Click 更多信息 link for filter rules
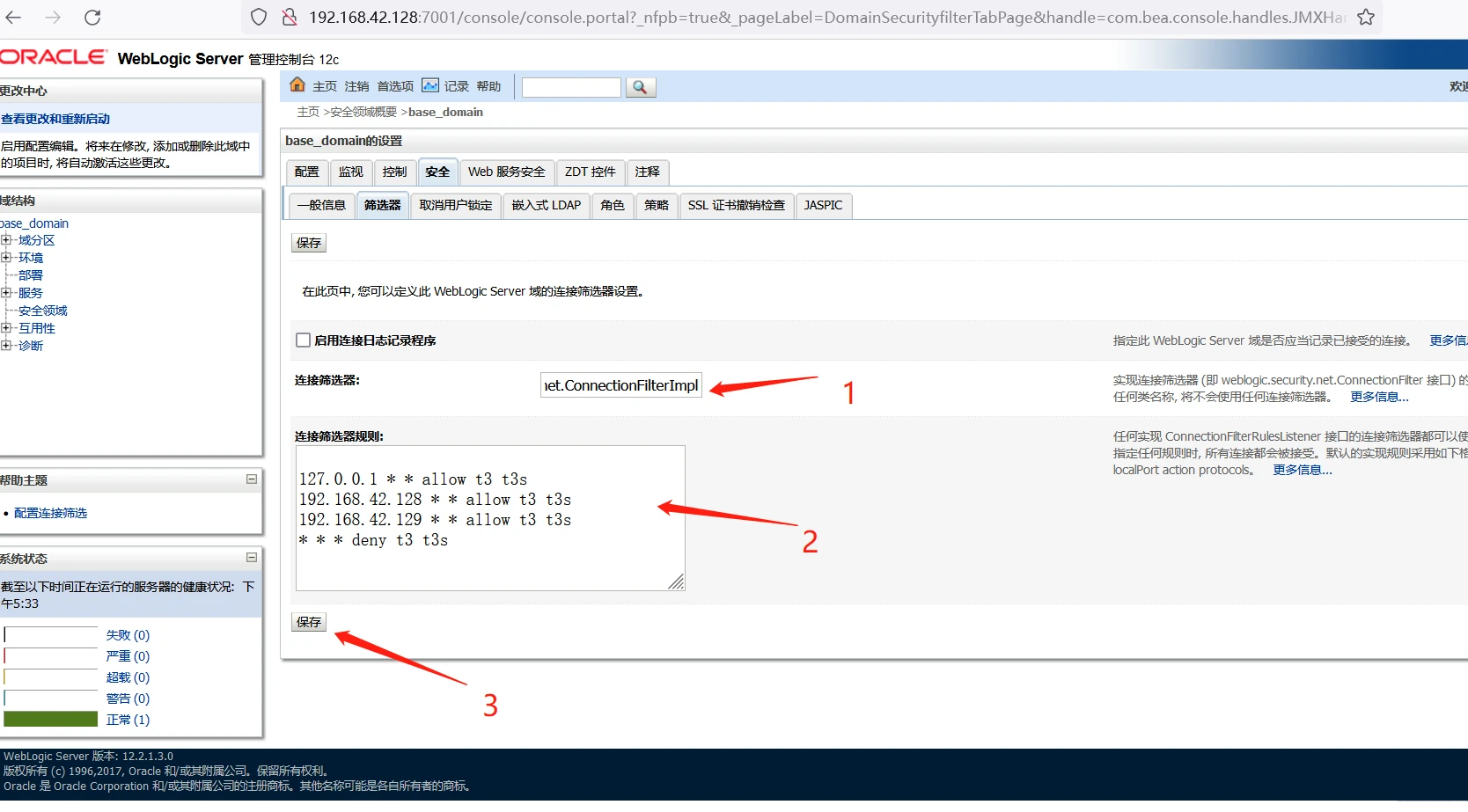 coord(1303,470)
